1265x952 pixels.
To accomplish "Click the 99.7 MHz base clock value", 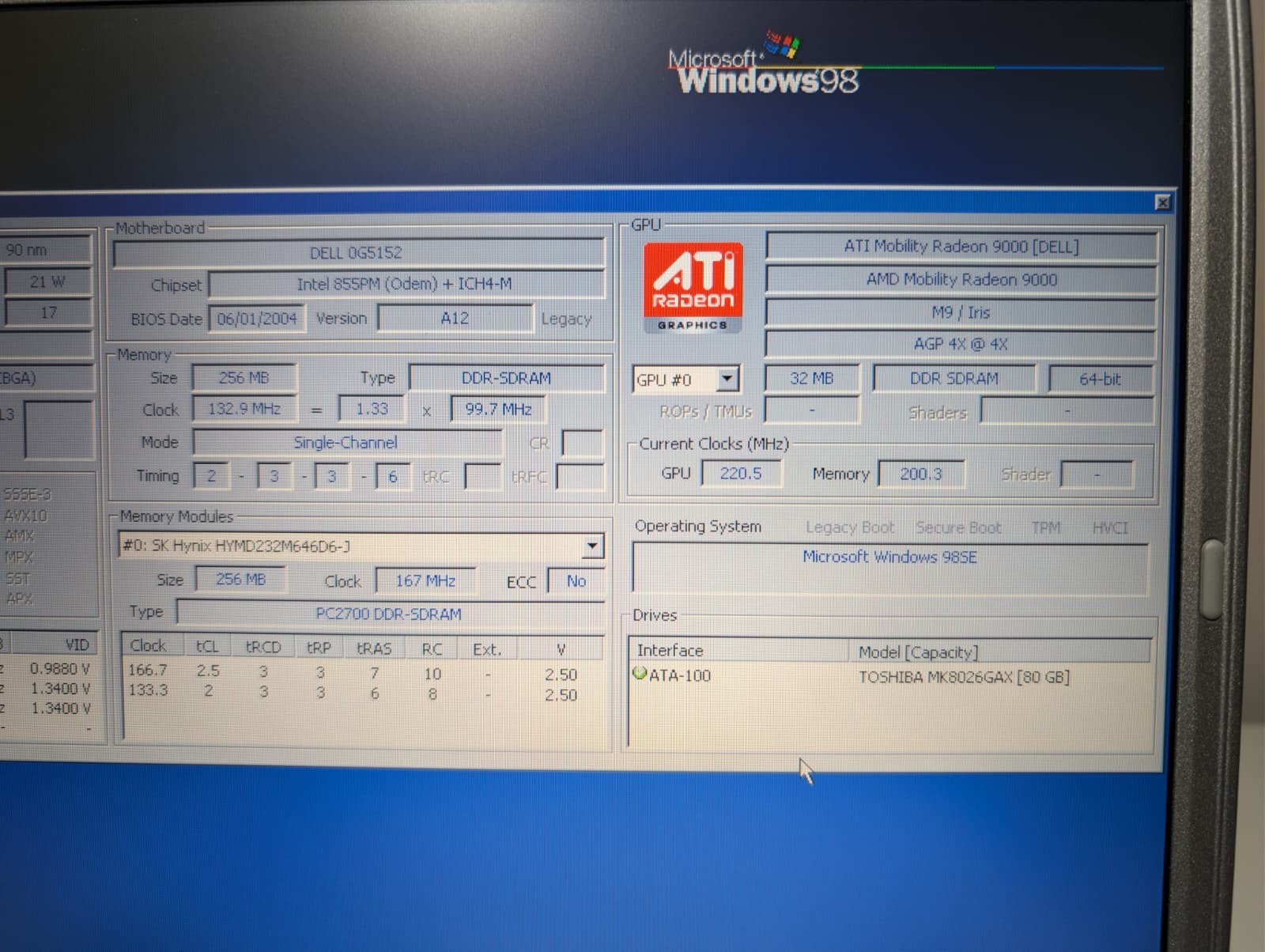I will point(499,410).
